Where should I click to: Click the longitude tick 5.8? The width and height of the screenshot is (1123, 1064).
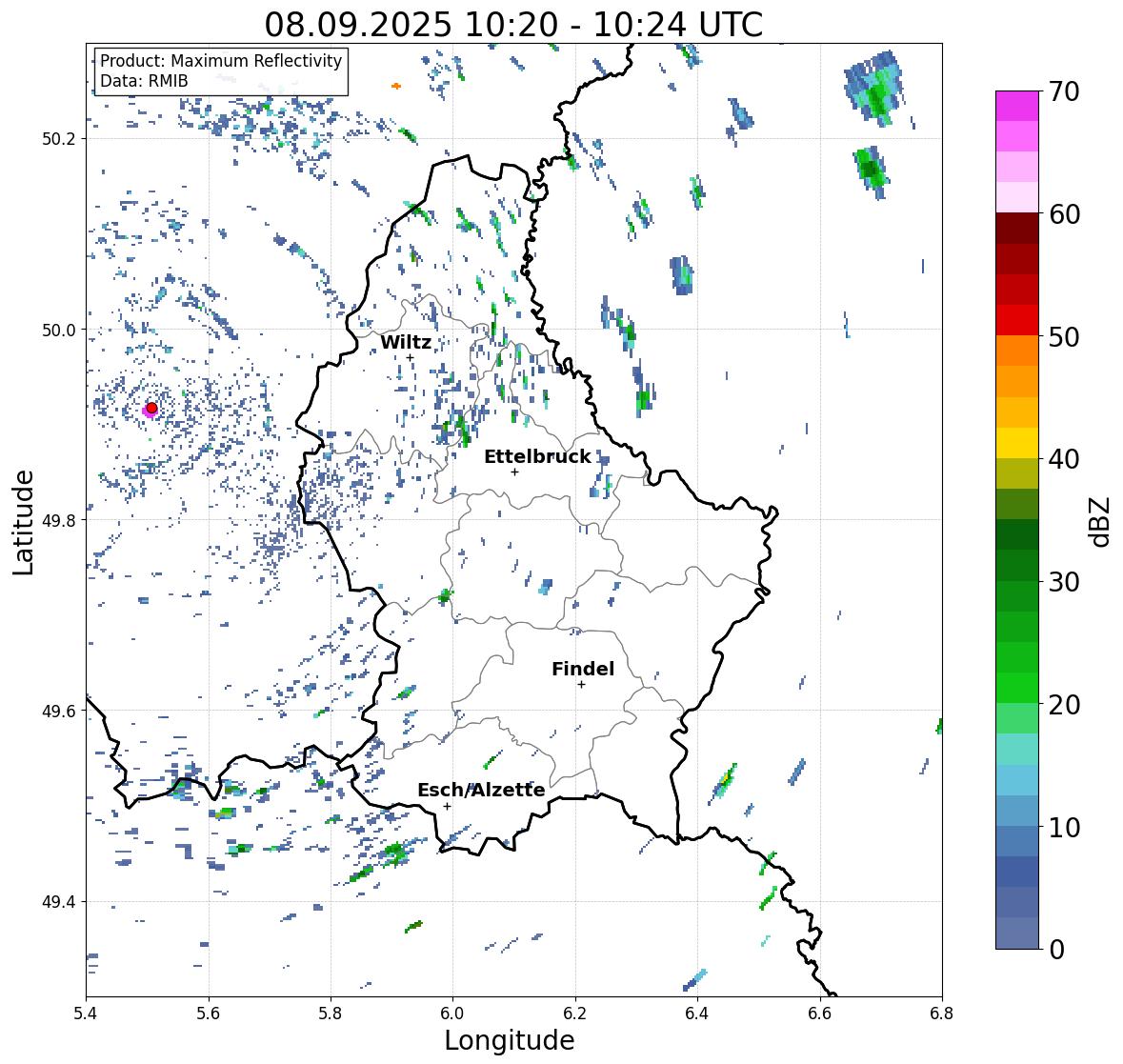click(x=331, y=1014)
